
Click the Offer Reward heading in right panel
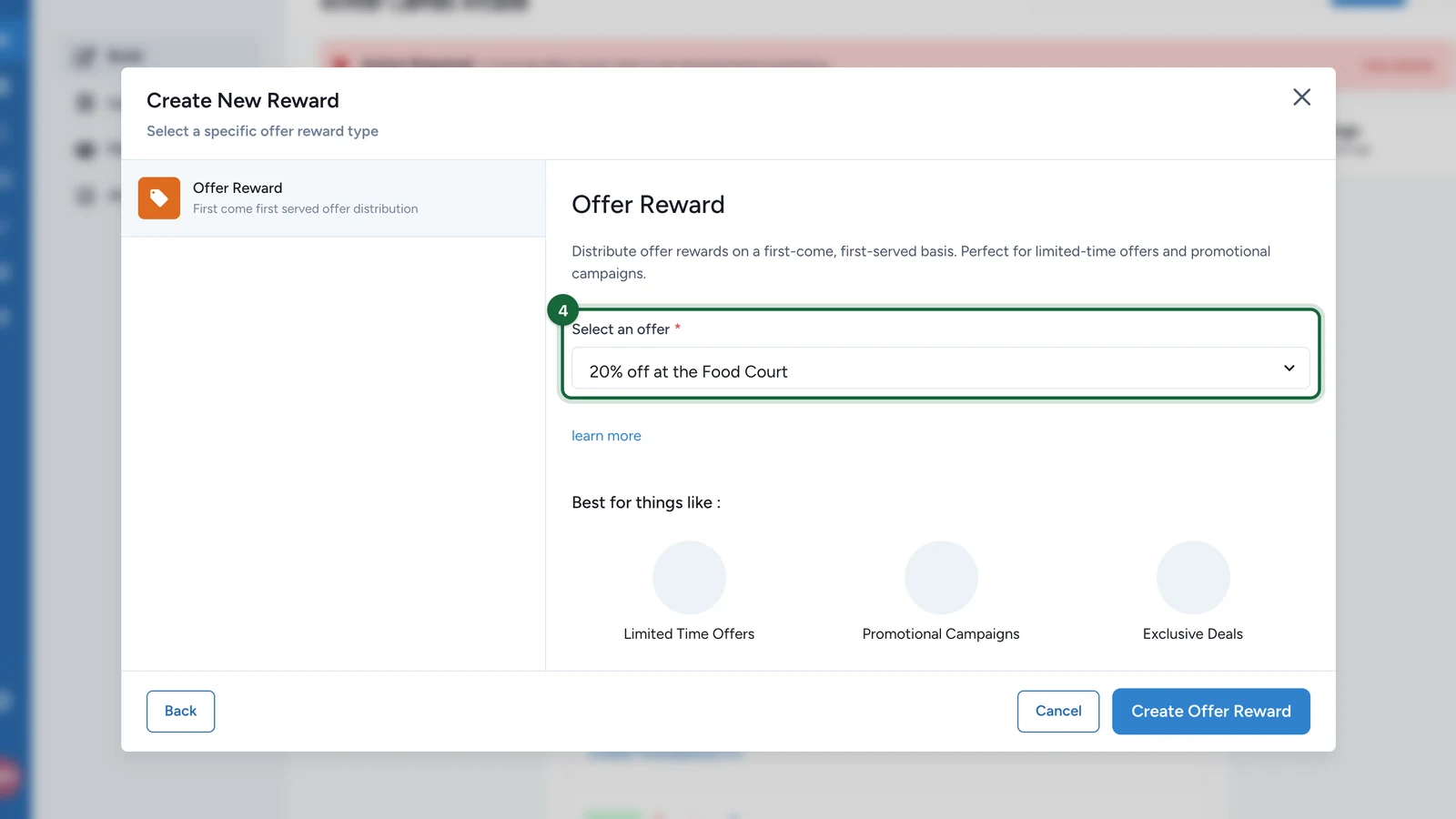648,205
